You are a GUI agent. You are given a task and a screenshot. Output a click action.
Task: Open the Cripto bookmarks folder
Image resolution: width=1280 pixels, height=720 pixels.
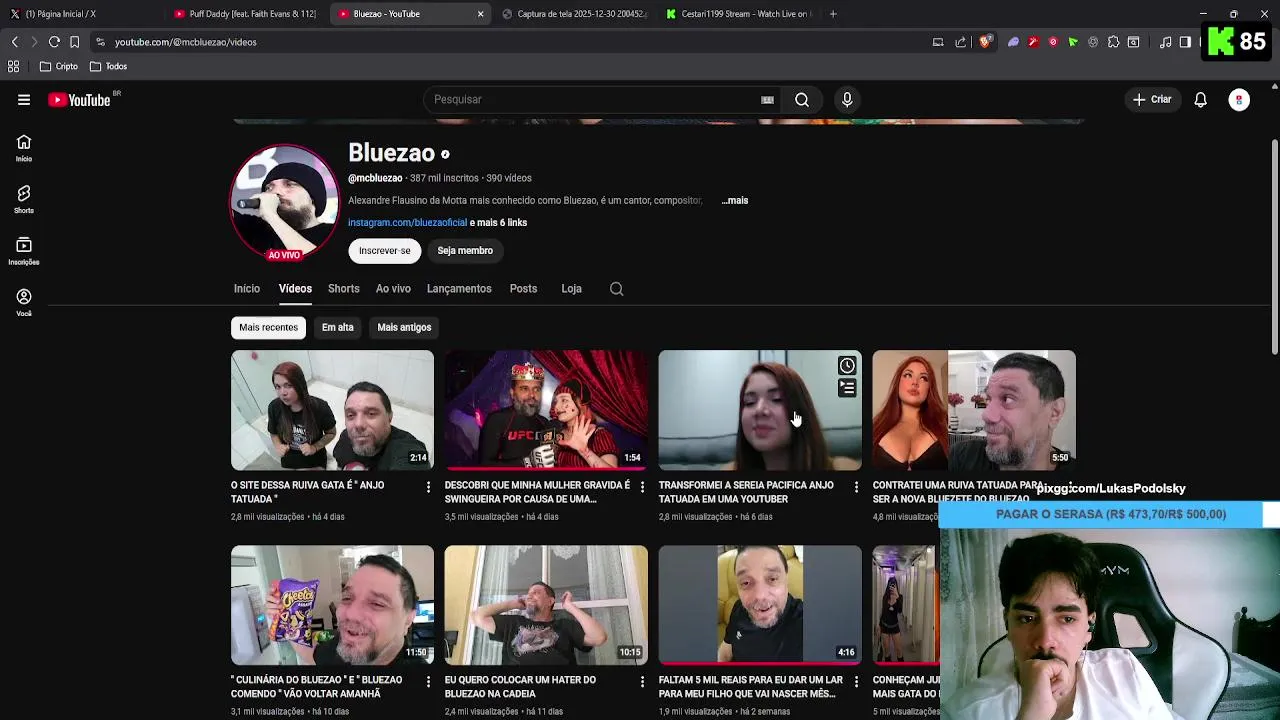59,67
